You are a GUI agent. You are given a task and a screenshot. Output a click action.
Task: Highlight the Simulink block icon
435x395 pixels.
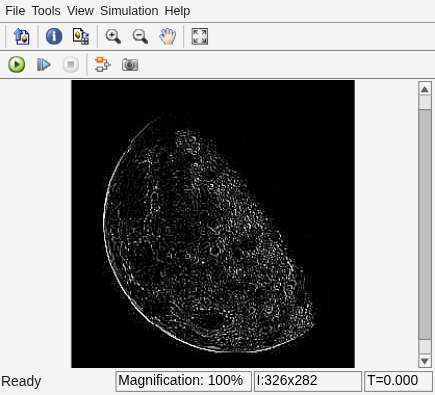pyautogui.click(x=103, y=64)
